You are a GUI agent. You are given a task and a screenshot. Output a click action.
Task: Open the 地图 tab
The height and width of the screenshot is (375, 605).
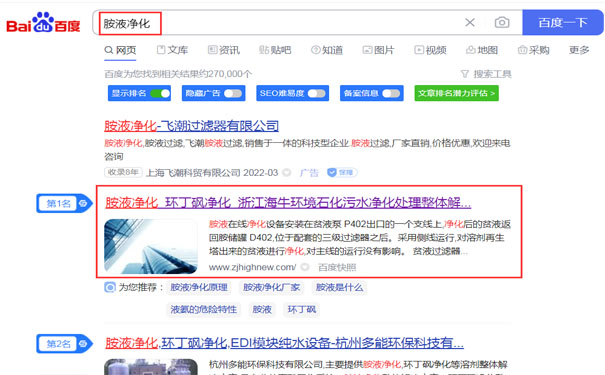coord(482,50)
